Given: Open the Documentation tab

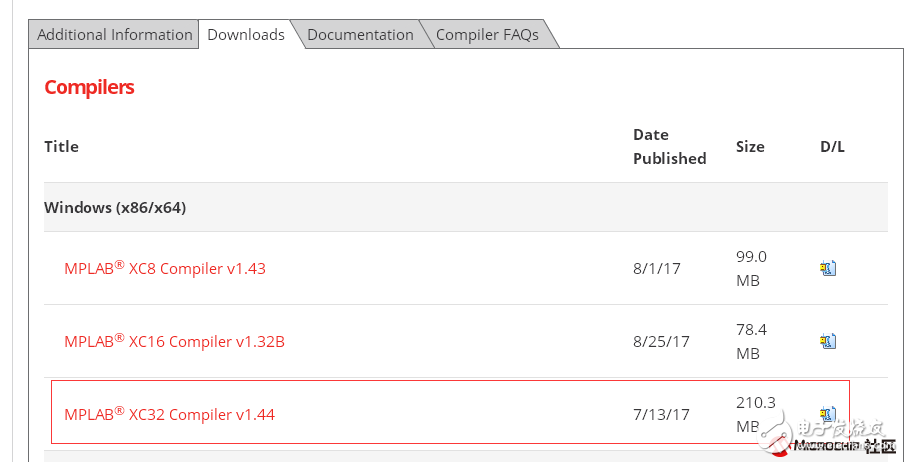Looking at the screenshot, I should point(360,34).
